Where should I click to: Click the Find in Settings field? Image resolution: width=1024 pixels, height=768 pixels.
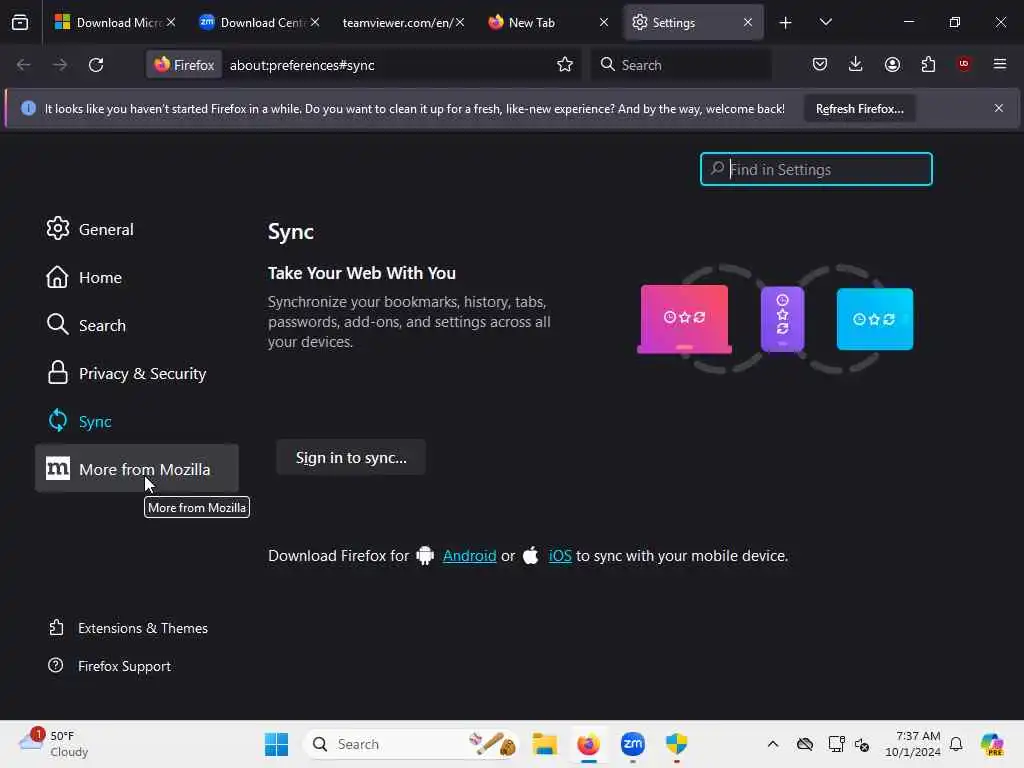tap(816, 169)
